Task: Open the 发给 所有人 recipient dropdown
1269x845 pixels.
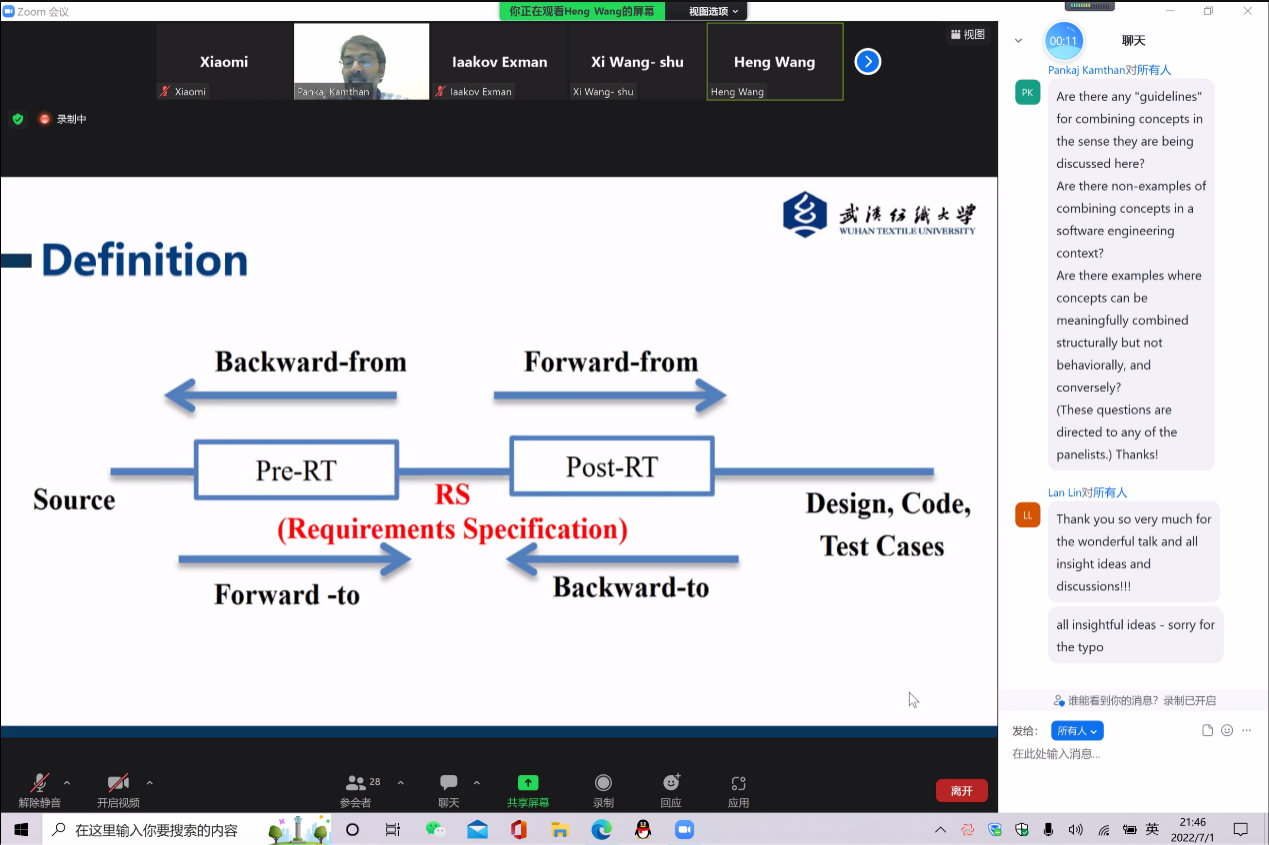Action: coord(1077,731)
